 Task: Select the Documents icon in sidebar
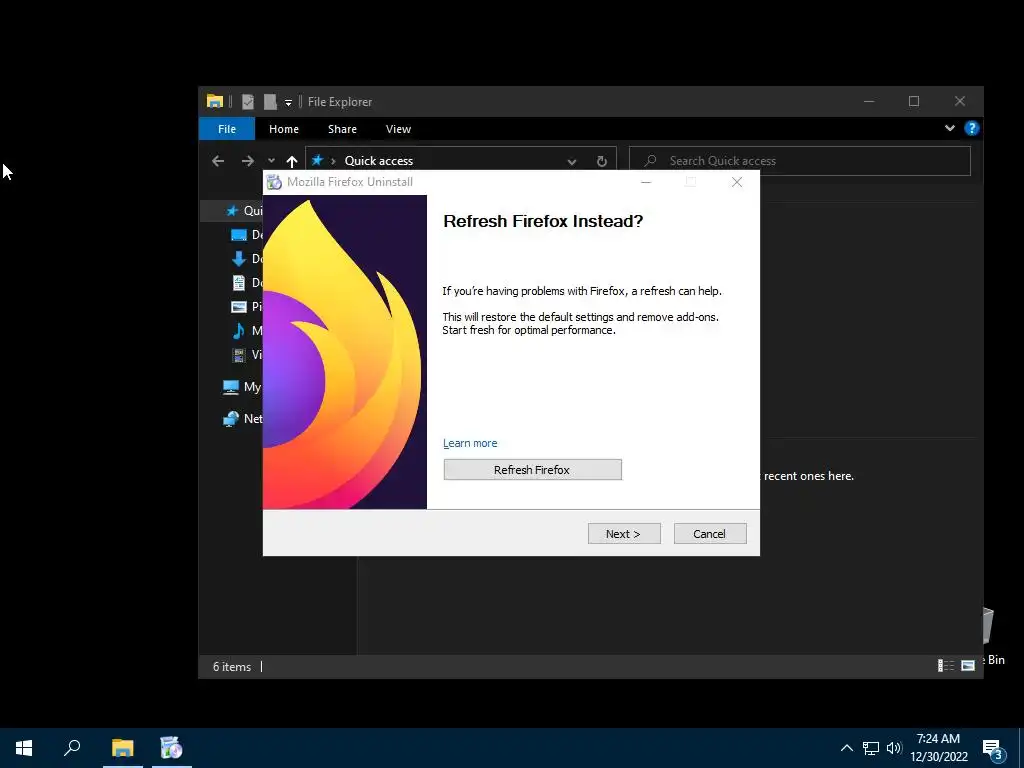[239, 282]
